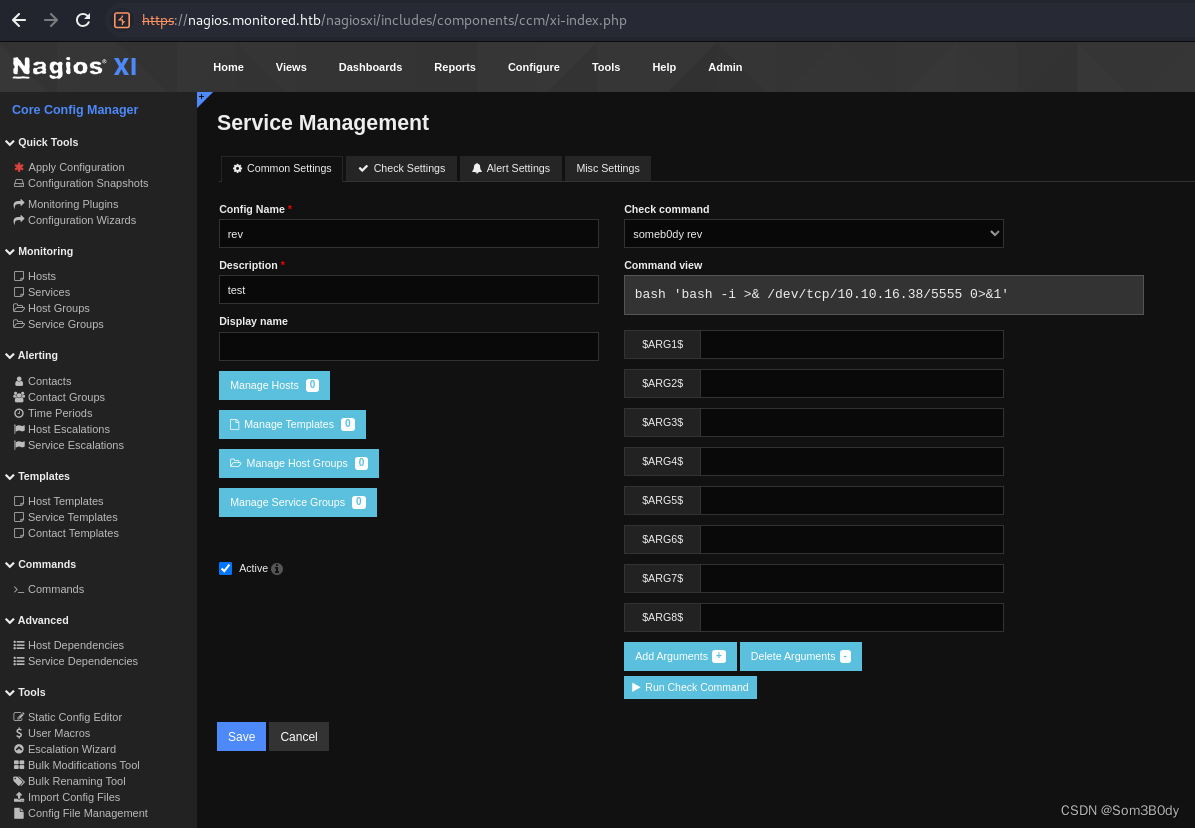This screenshot has height=828, width=1195.
Task: Click the Host Dependencies list icon
Action: [x=19, y=645]
